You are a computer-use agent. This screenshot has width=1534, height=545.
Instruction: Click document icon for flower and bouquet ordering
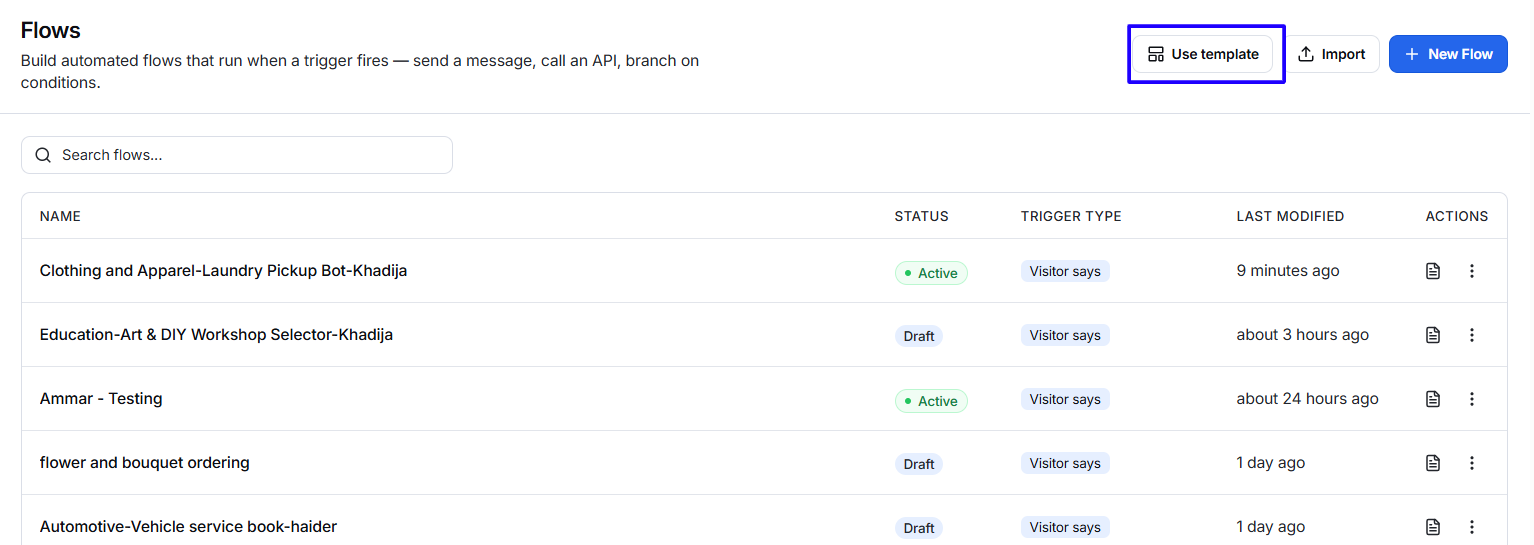click(x=1433, y=463)
